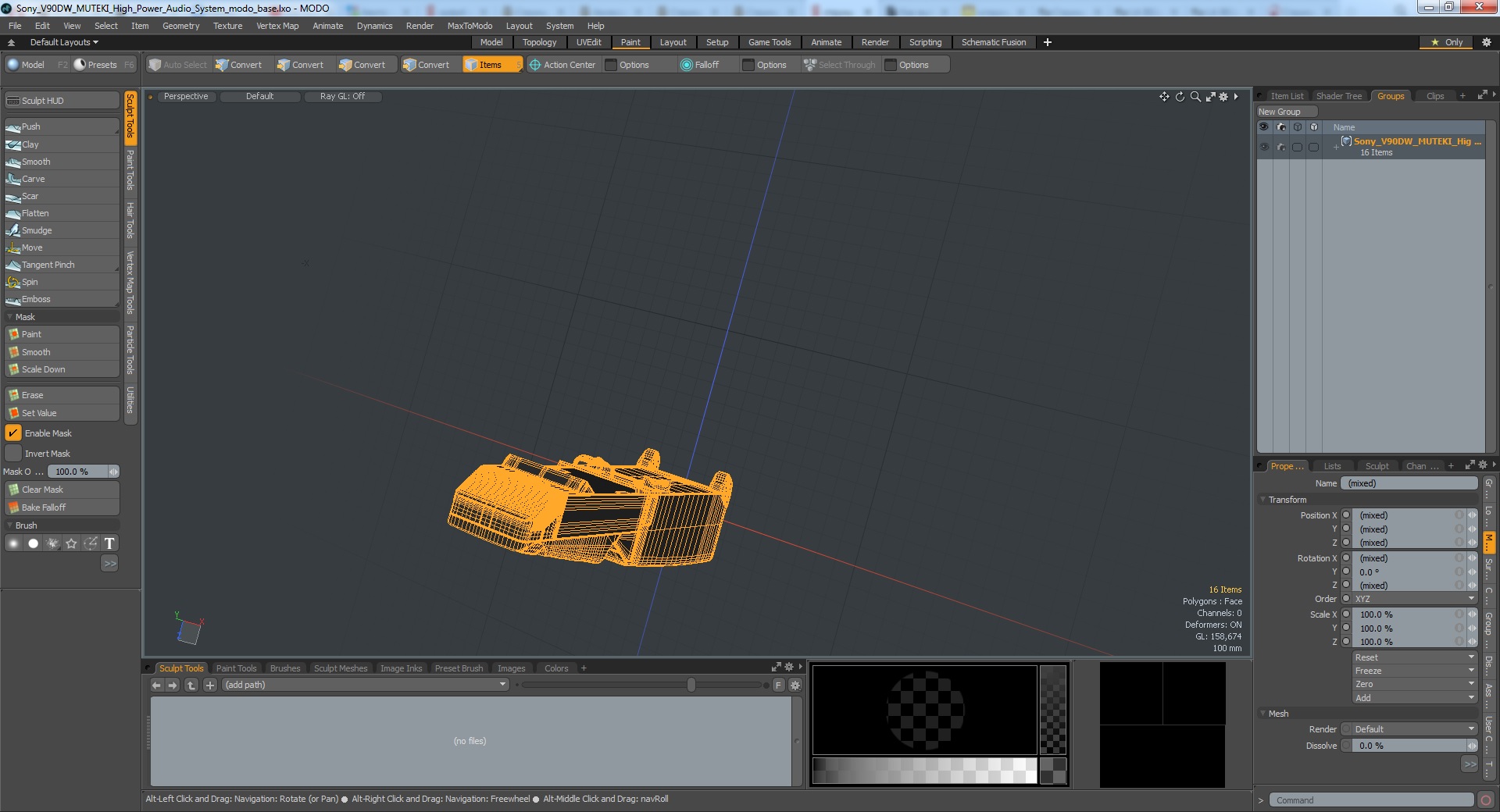Toggle the Invert Mask checkbox
The height and width of the screenshot is (812, 1500).
click(x=13, y=454)
